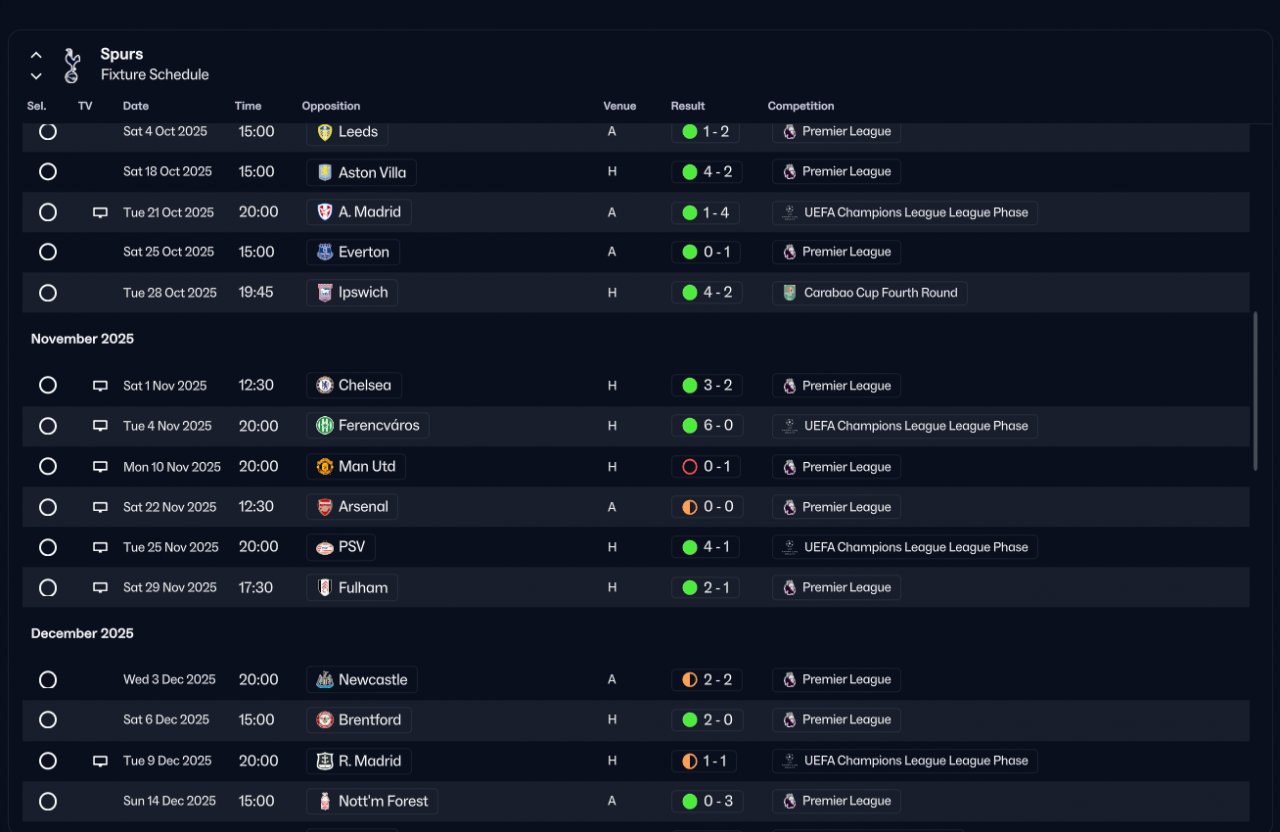The width and height of the screenshot is (1280, 832).
Task: Sort fixtures by the Date column header
Action: (x=136, y=106)
